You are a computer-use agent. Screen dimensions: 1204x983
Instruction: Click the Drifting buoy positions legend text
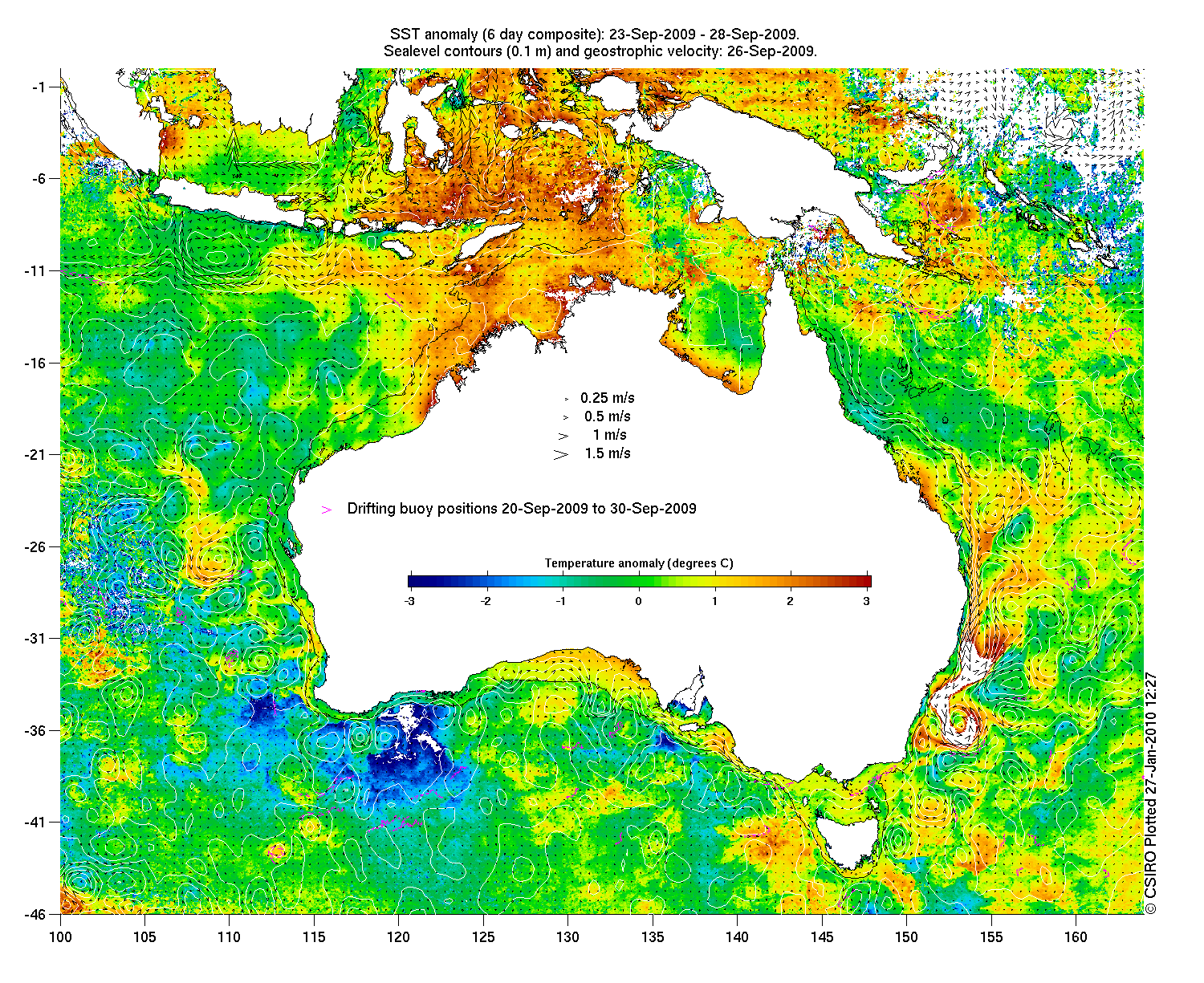pyautogui.click(x=522, y=509)
